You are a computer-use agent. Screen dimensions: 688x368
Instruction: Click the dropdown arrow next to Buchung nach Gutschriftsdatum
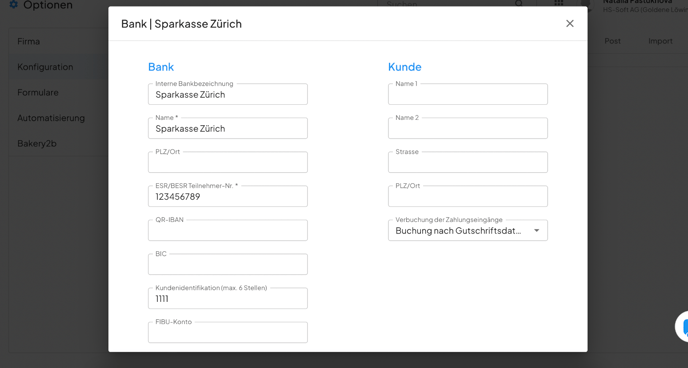tap(536, 231)
